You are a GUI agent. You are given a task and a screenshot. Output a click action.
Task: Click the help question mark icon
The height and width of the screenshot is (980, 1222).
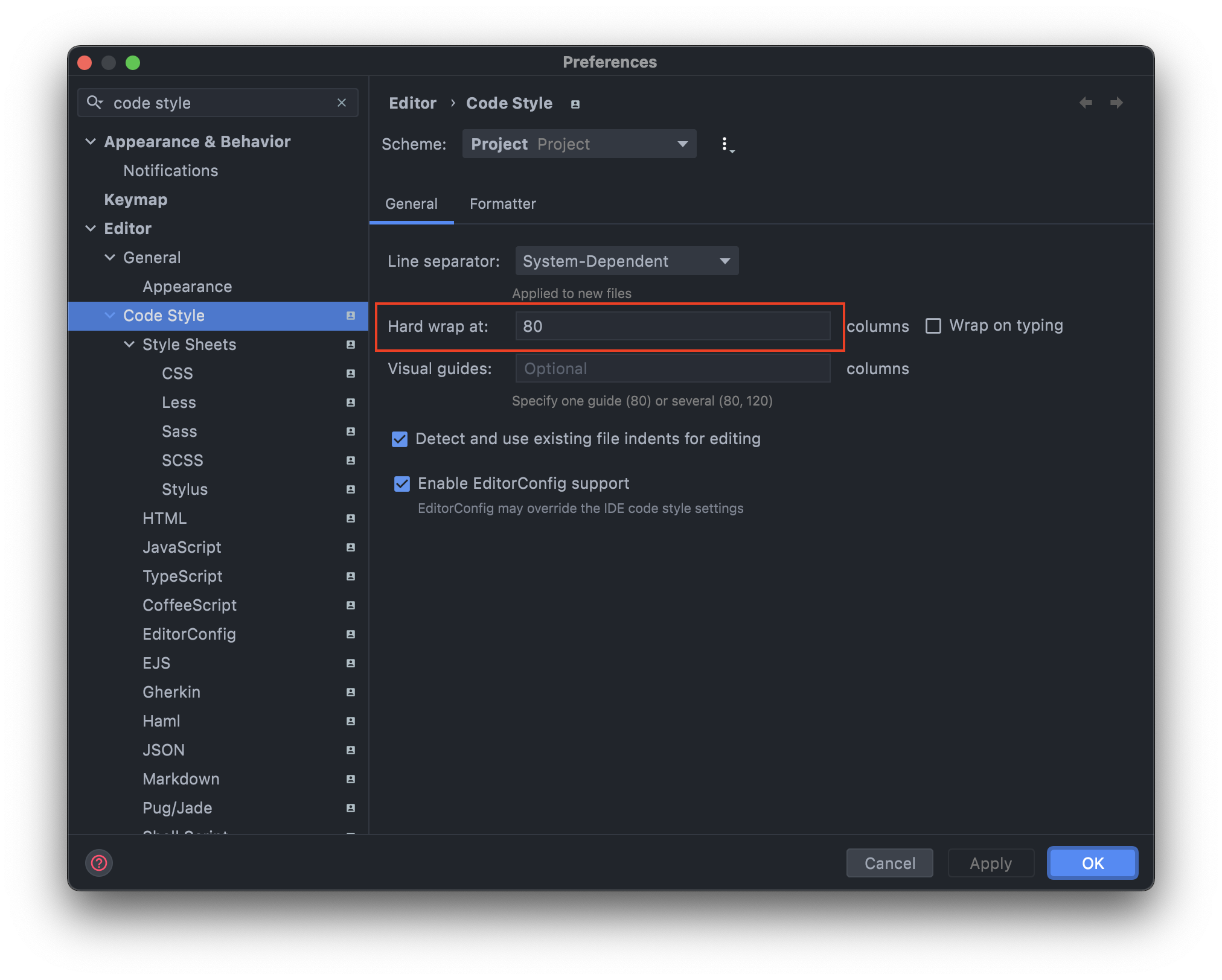pos(99,863)
